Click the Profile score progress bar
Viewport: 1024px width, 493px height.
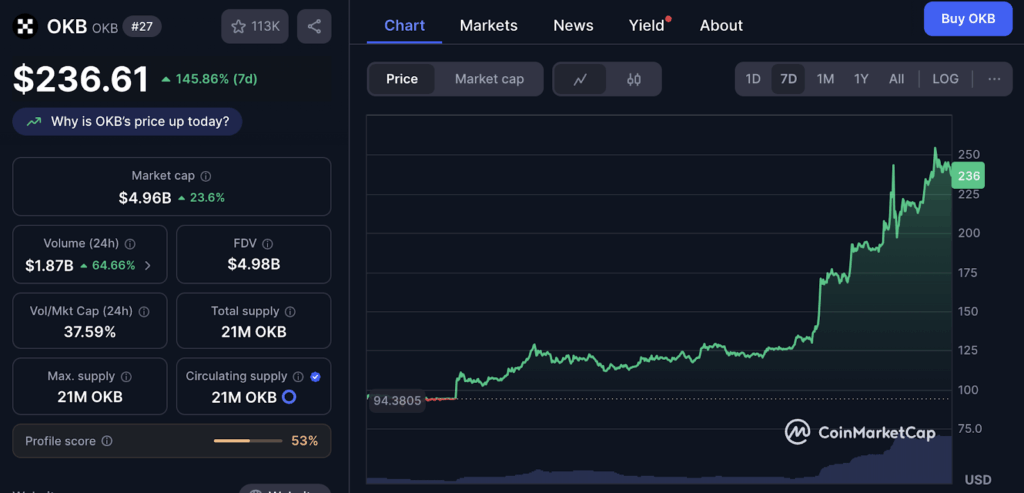coord(247,441)
